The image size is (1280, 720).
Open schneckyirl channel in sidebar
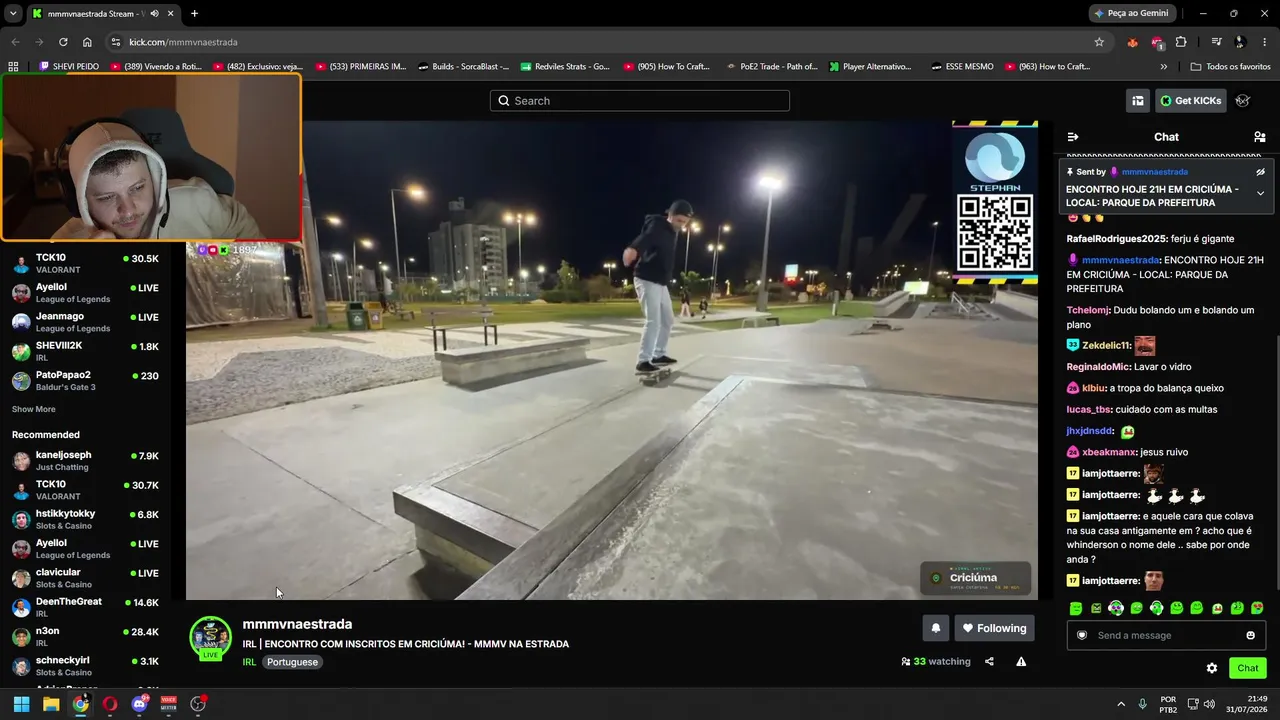[85, 666]
